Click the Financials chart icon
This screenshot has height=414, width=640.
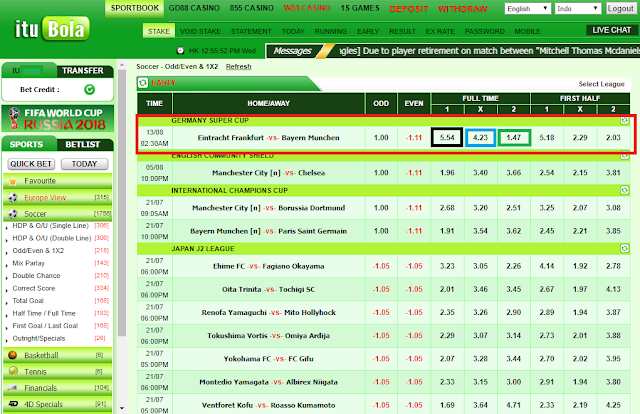click(x=13, y=388)
